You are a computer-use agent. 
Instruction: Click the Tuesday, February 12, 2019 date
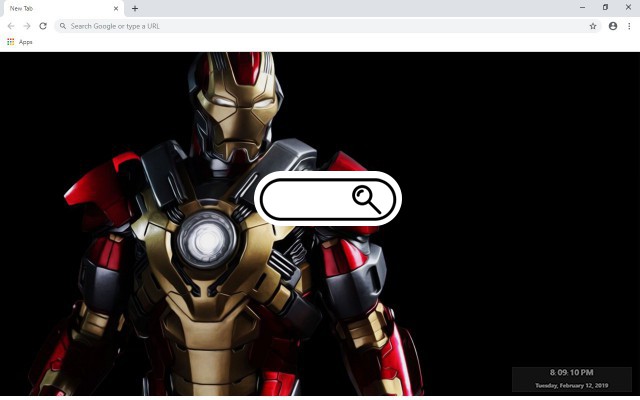pyautogui.click(x=571, y=385)
